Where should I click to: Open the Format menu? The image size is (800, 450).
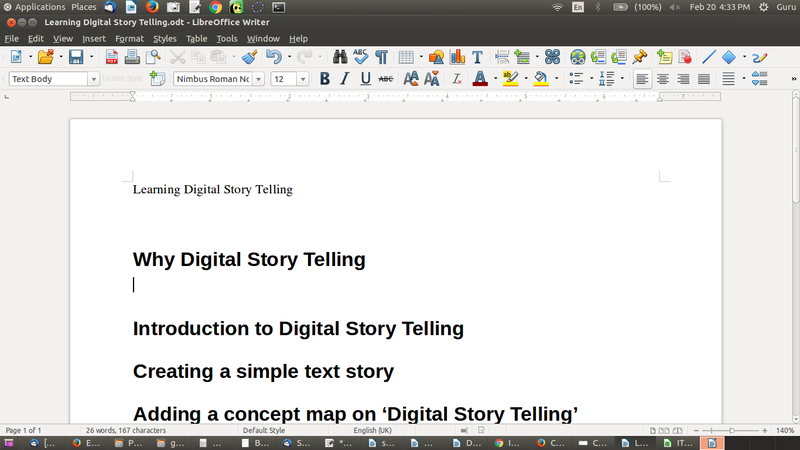coord(129,39)
